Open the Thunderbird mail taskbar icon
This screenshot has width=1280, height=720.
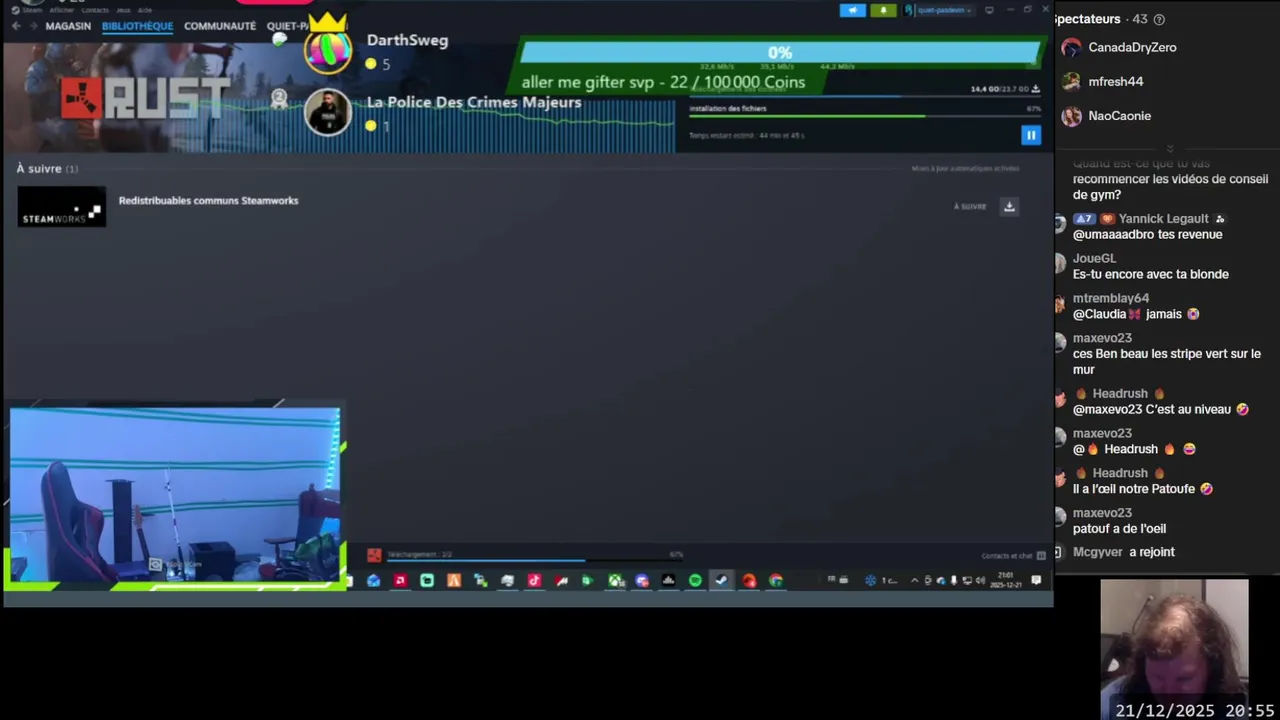(x=373, y=580)
